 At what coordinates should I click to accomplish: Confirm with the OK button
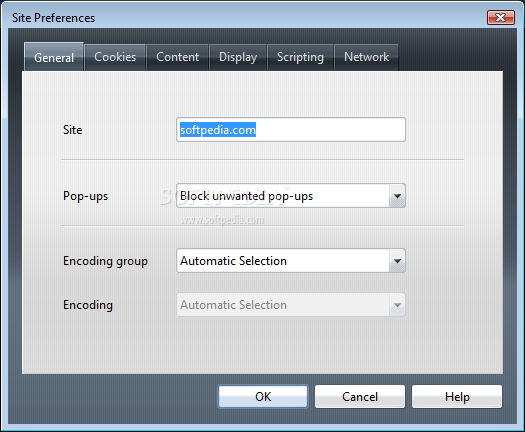(x=263, y=397)
